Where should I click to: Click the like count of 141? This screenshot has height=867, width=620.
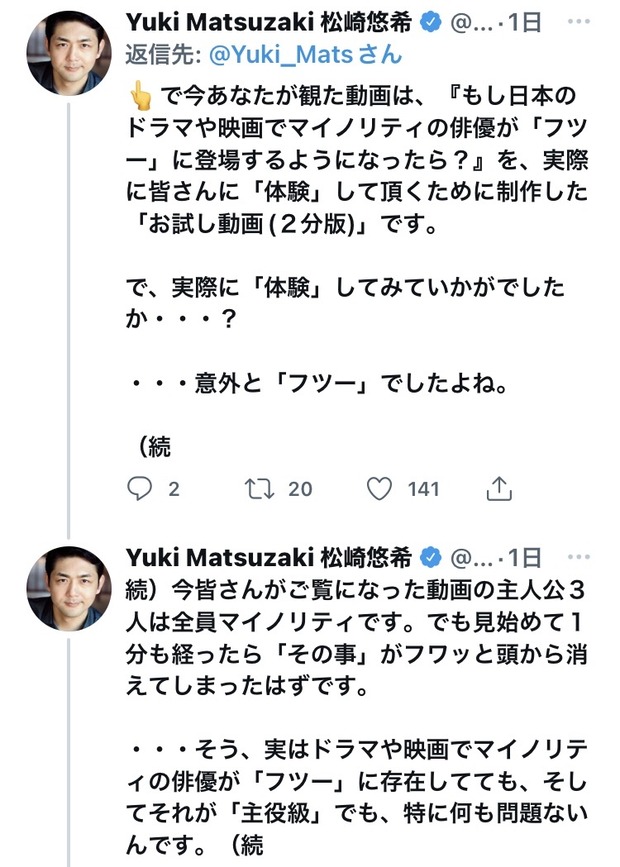pos(423,489)
